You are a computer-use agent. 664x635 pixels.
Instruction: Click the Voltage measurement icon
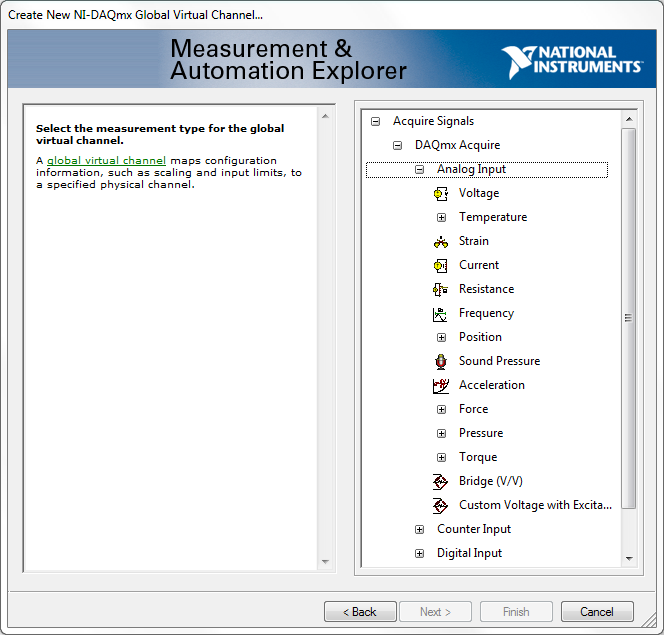tap(441, 193)
